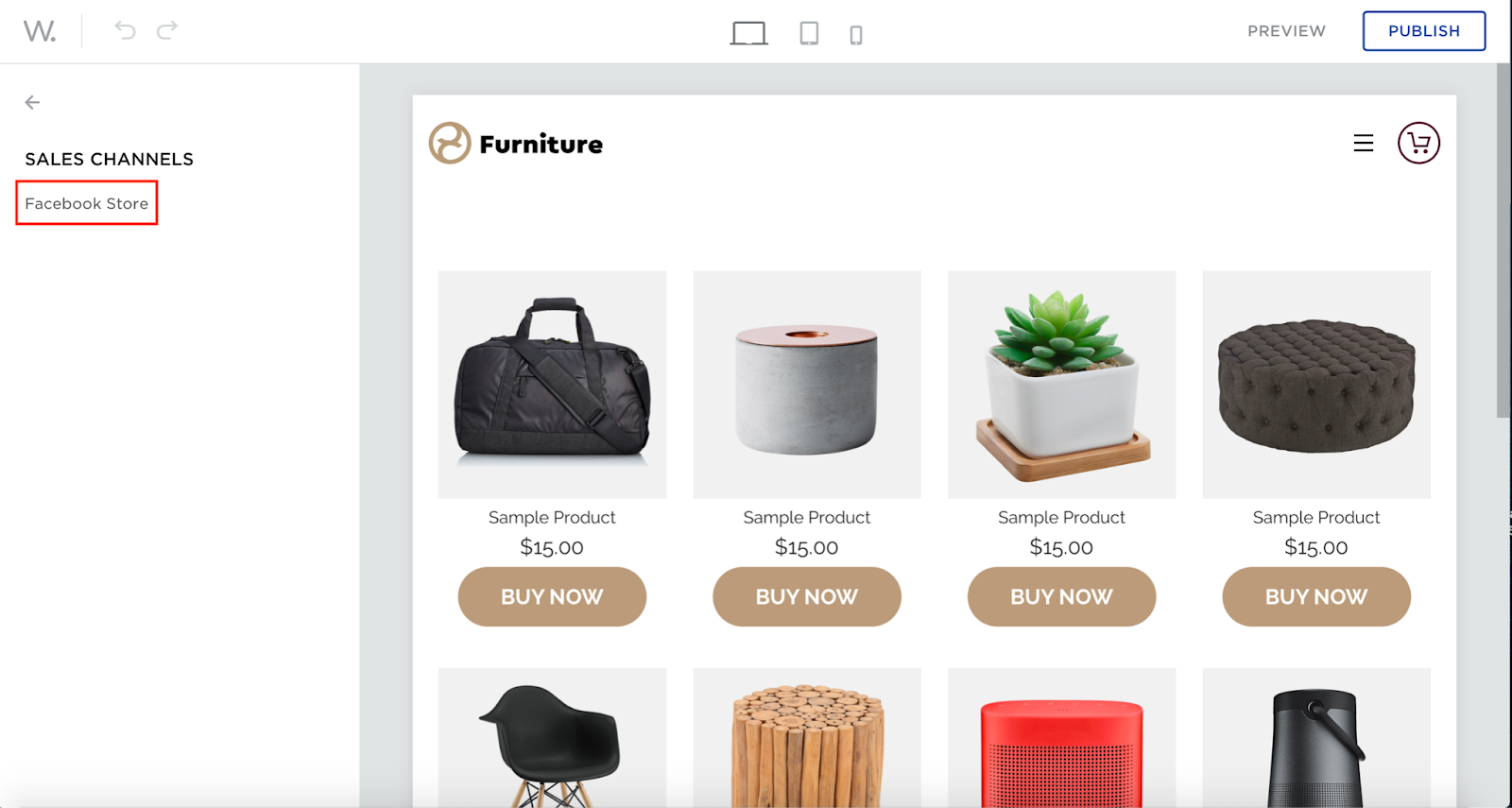Click the black chair product thumbnail
The height and width of the screenshot is (808, 1512).
click(x=552, y=738)
